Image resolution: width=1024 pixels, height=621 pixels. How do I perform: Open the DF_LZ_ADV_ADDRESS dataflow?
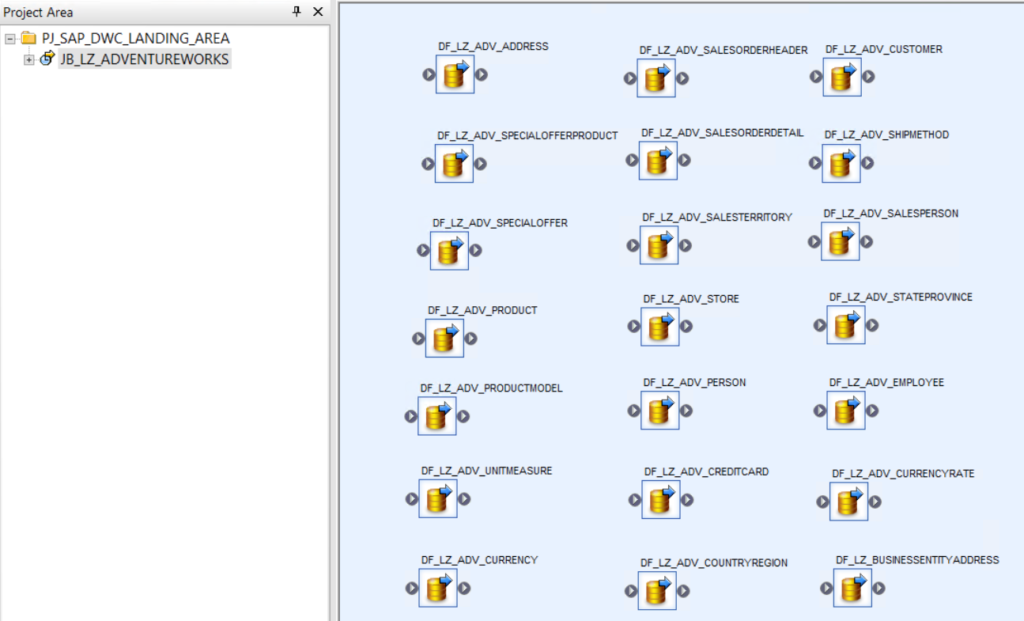pos(454,75)
